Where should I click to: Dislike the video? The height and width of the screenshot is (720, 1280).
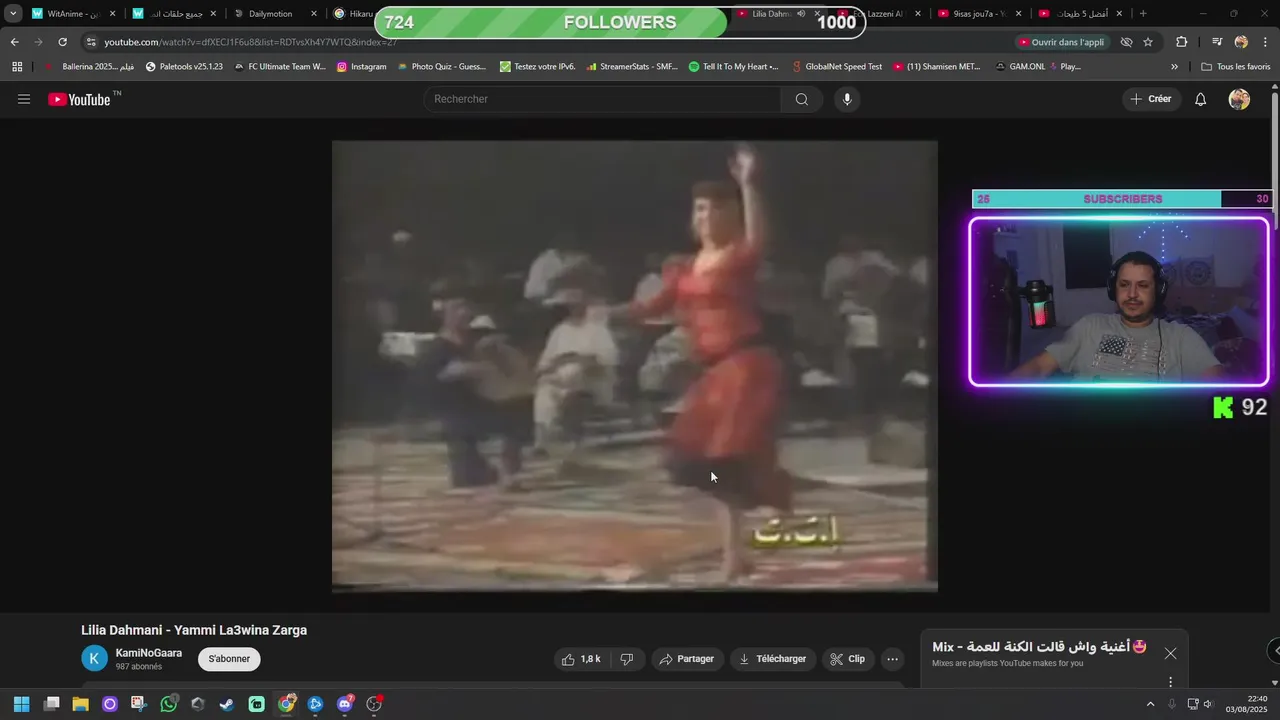tap(627, 659)
